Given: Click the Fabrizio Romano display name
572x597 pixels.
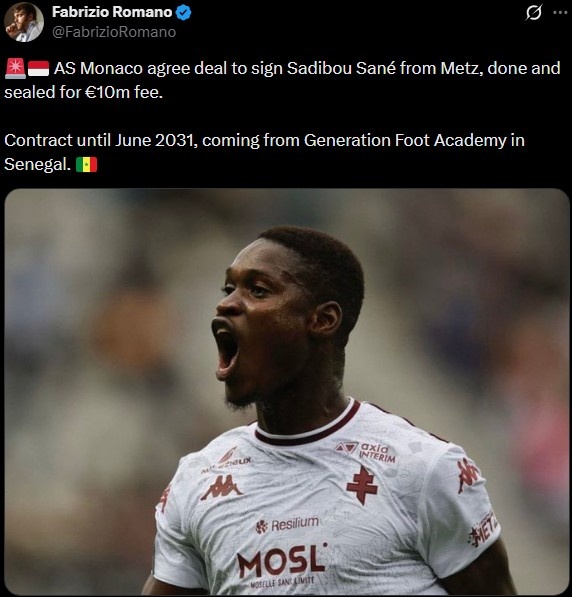Looking at the screenshot, I should [112, 12].
